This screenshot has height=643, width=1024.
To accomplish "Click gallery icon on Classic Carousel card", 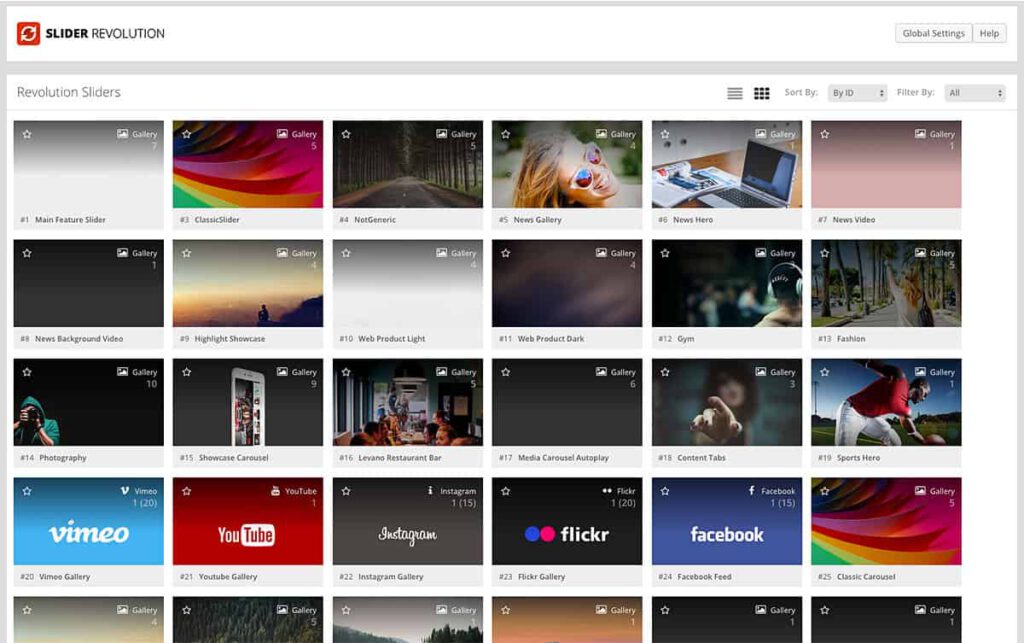I will 920,490.
